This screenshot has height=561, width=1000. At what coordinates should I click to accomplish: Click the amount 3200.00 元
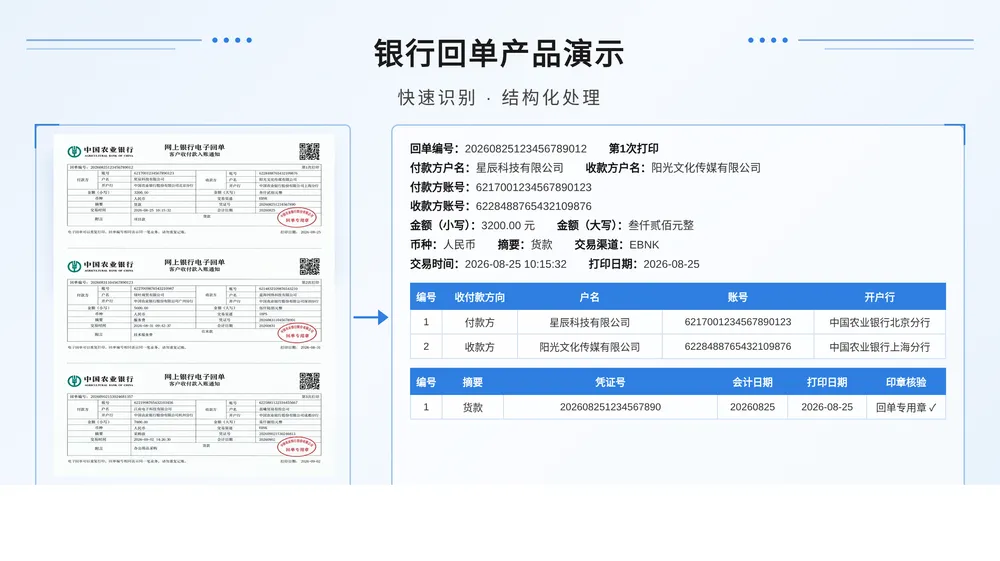[508, 226]
